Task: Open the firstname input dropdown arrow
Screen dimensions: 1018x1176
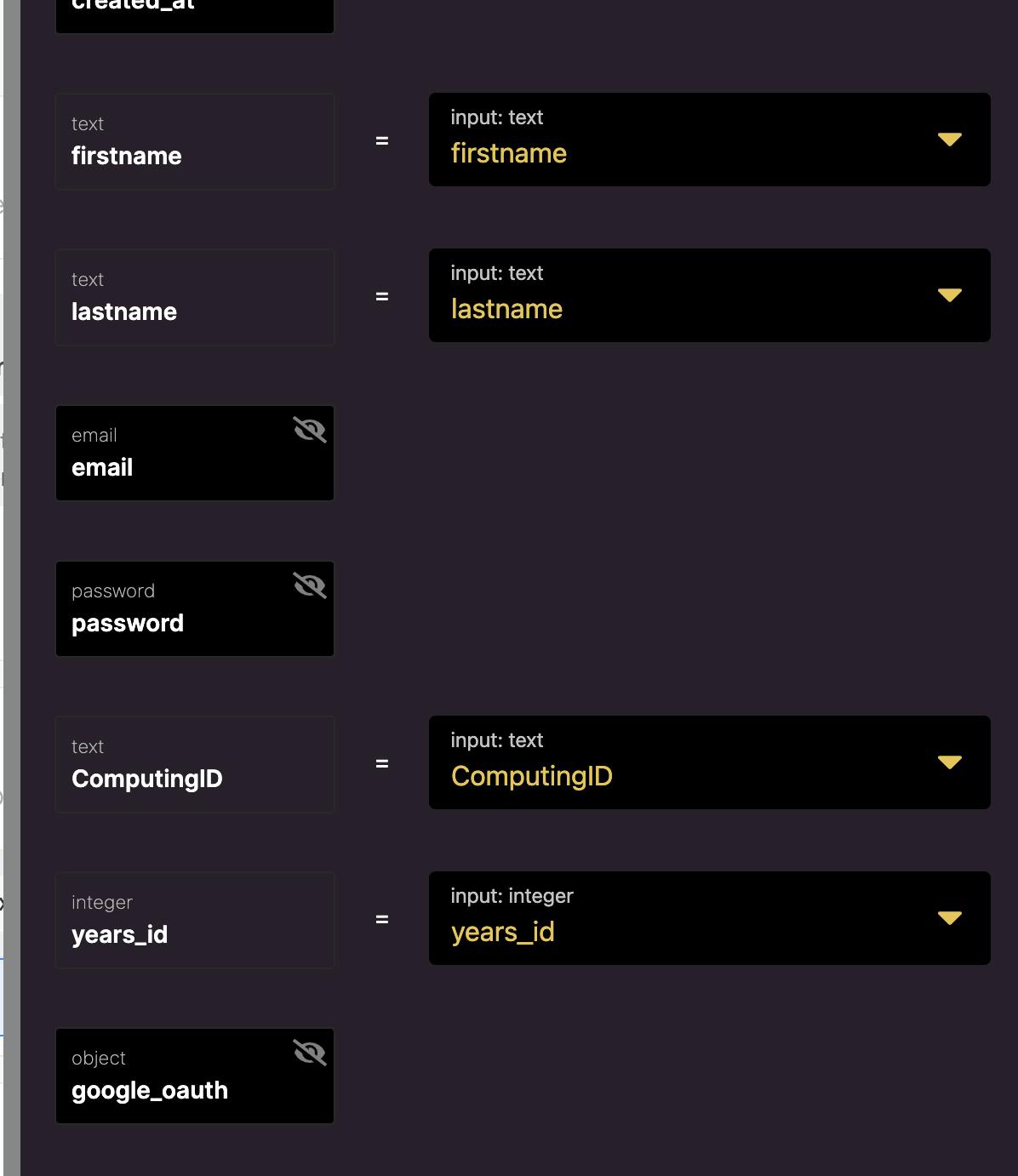Action: [949, 140]
